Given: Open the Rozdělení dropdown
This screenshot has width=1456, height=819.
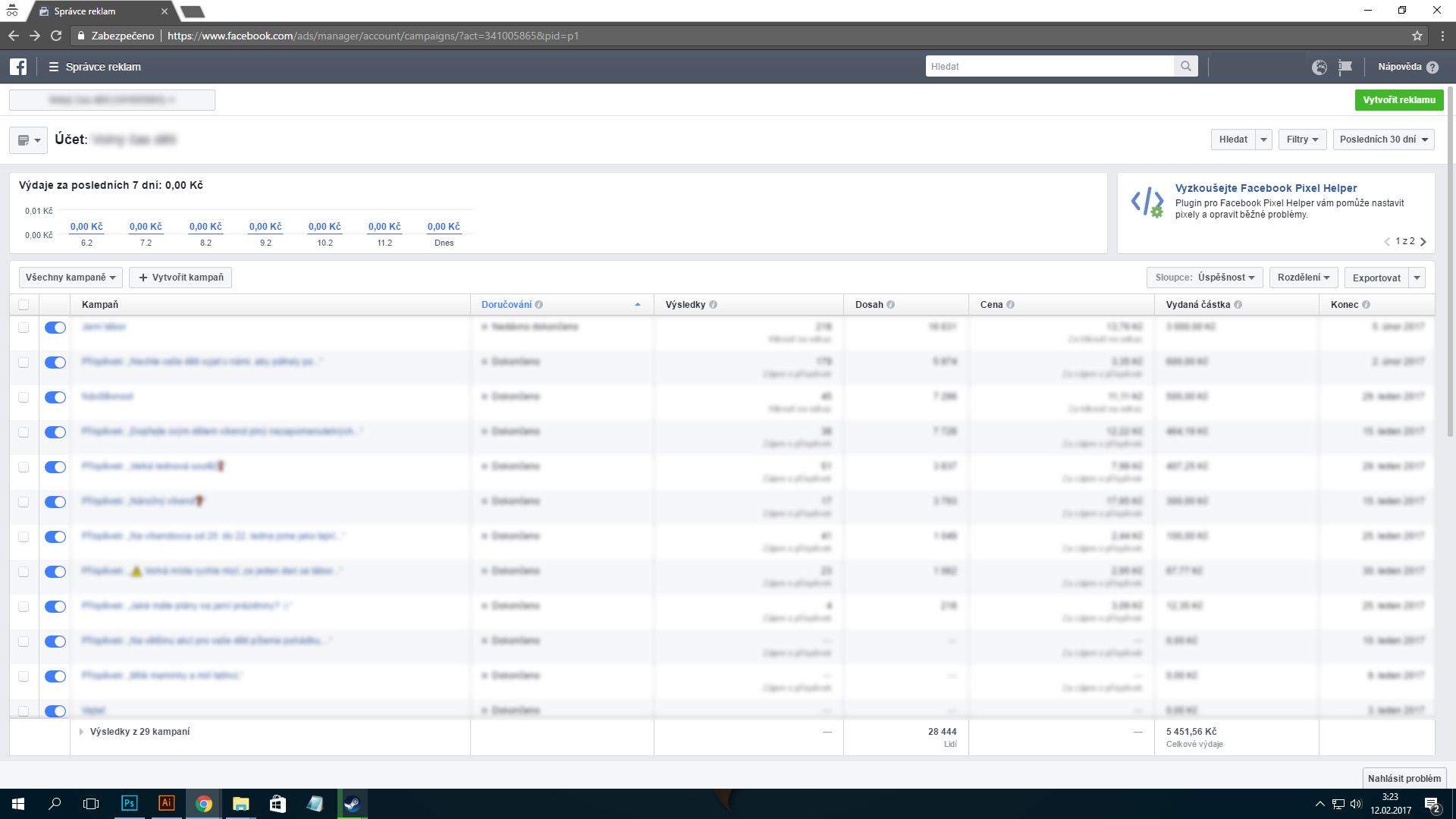Looking at the screenshot, I should [x=1304, y=278].
